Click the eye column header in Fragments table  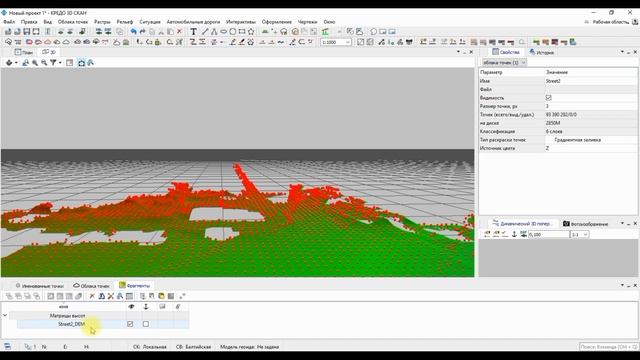pyautogui.click(x=131, y=307)
